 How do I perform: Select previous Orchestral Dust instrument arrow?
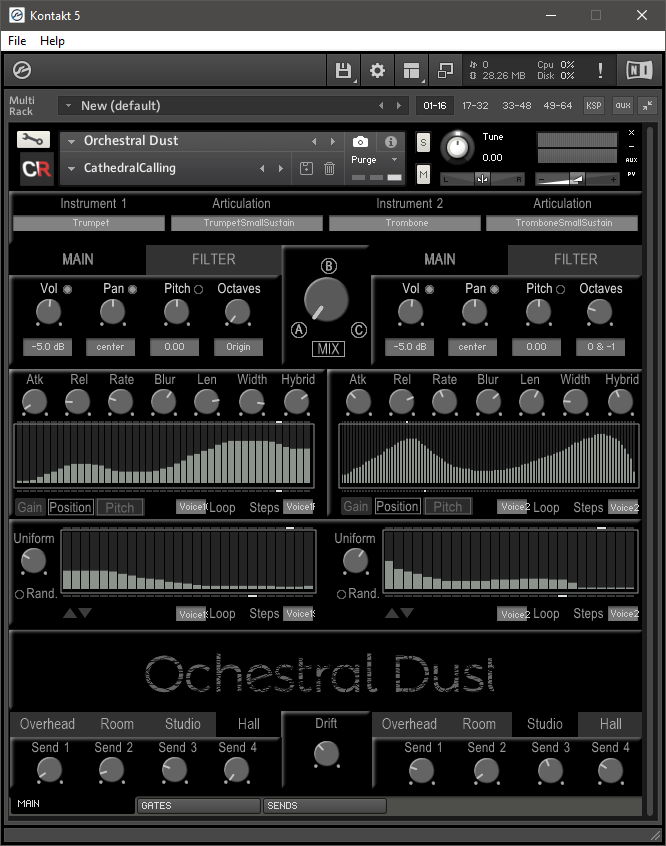coord(314,141)
